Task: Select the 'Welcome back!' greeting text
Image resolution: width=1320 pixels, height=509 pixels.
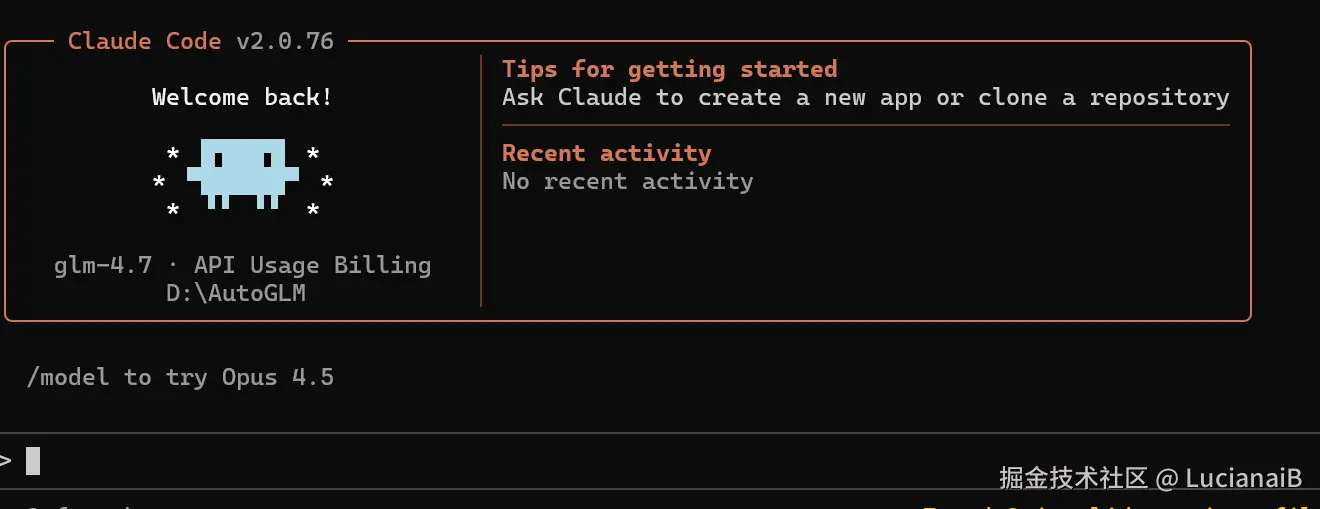Action: (242, 97)
